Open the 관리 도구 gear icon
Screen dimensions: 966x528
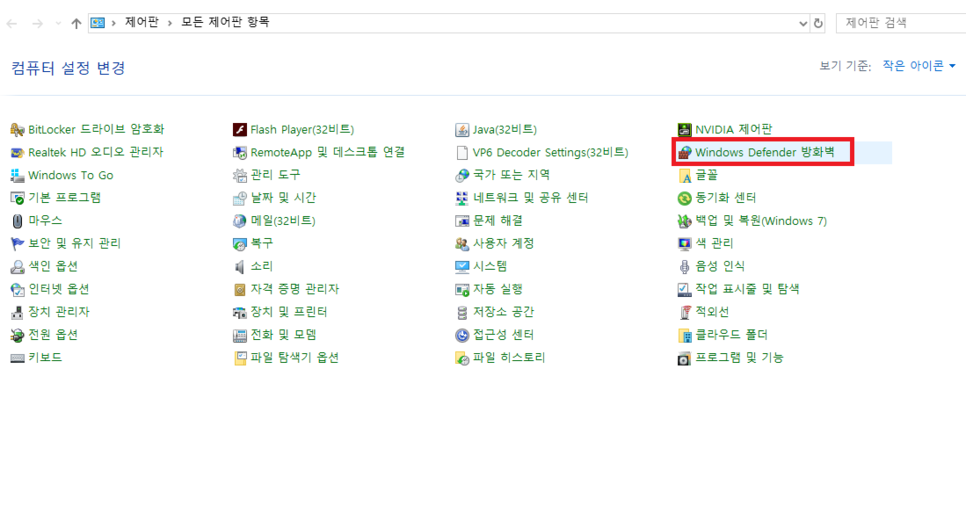pos(240,175)
